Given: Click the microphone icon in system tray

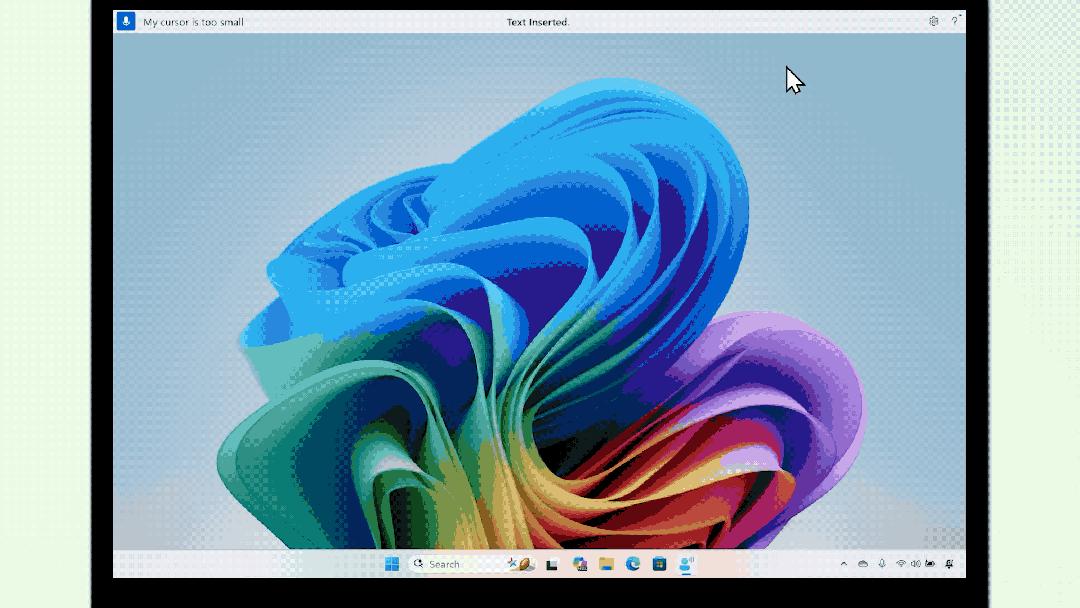Looking at the screenshot, I should (x=882, y=564).
